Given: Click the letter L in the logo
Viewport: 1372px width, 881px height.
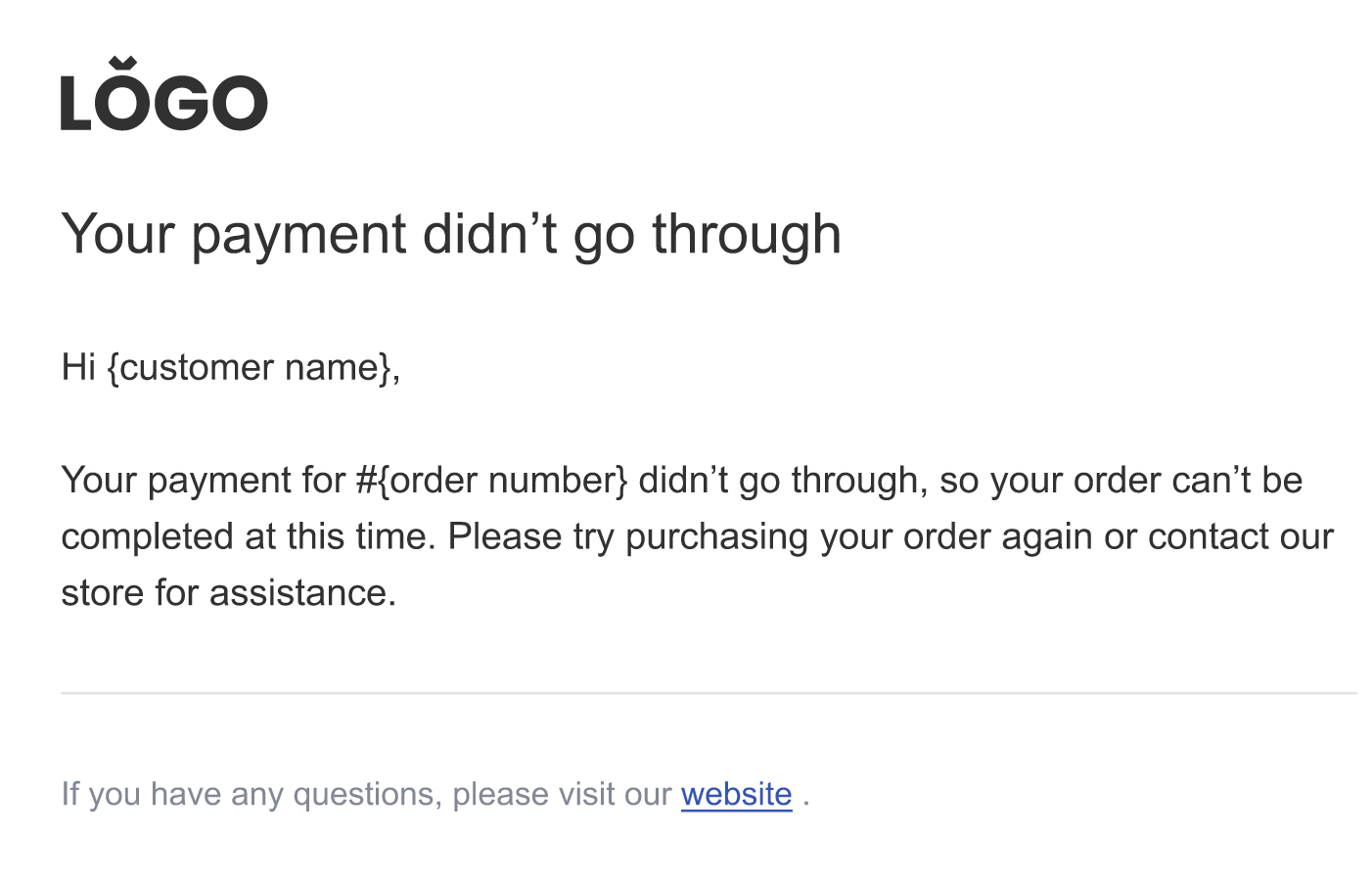Looking at the screenshot, I should point(75,103).
